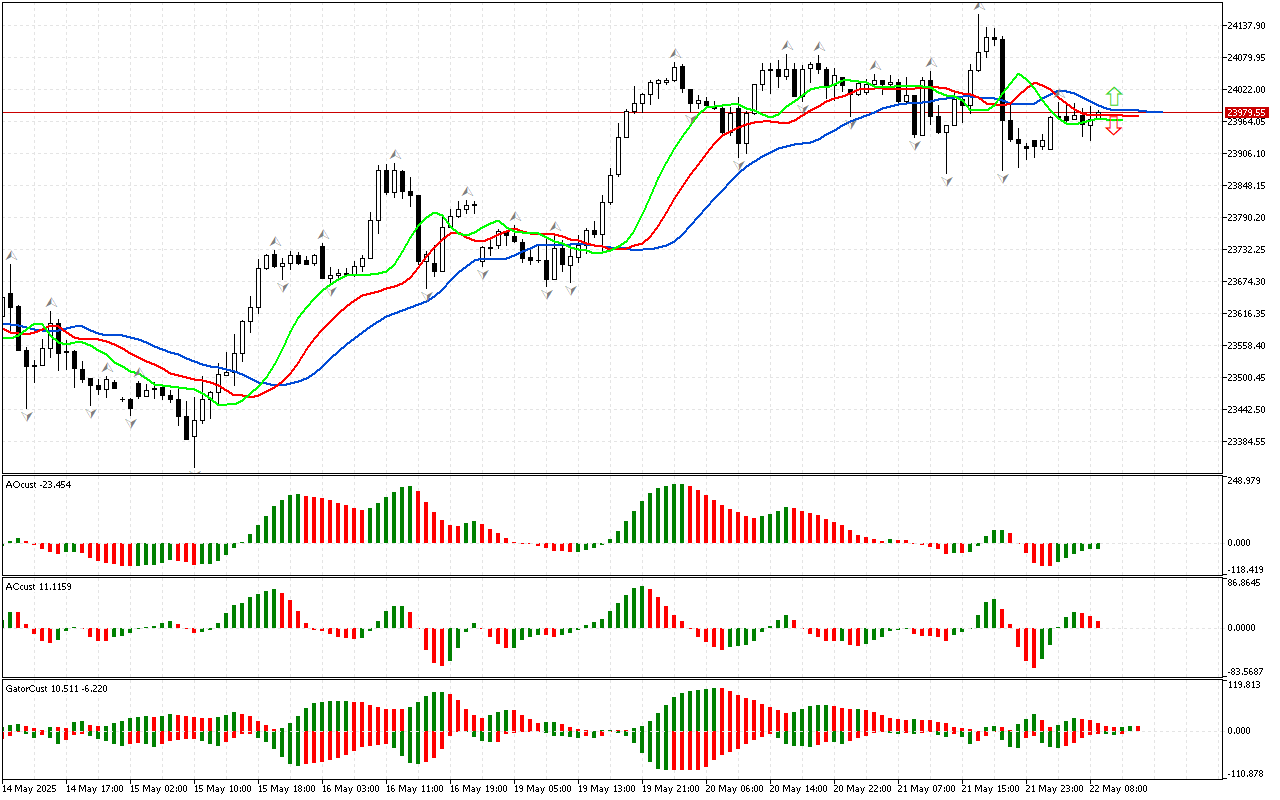Click the red current price tag 23979.55
This screenshot has width=1280, height=800.
coord(1247,112)
